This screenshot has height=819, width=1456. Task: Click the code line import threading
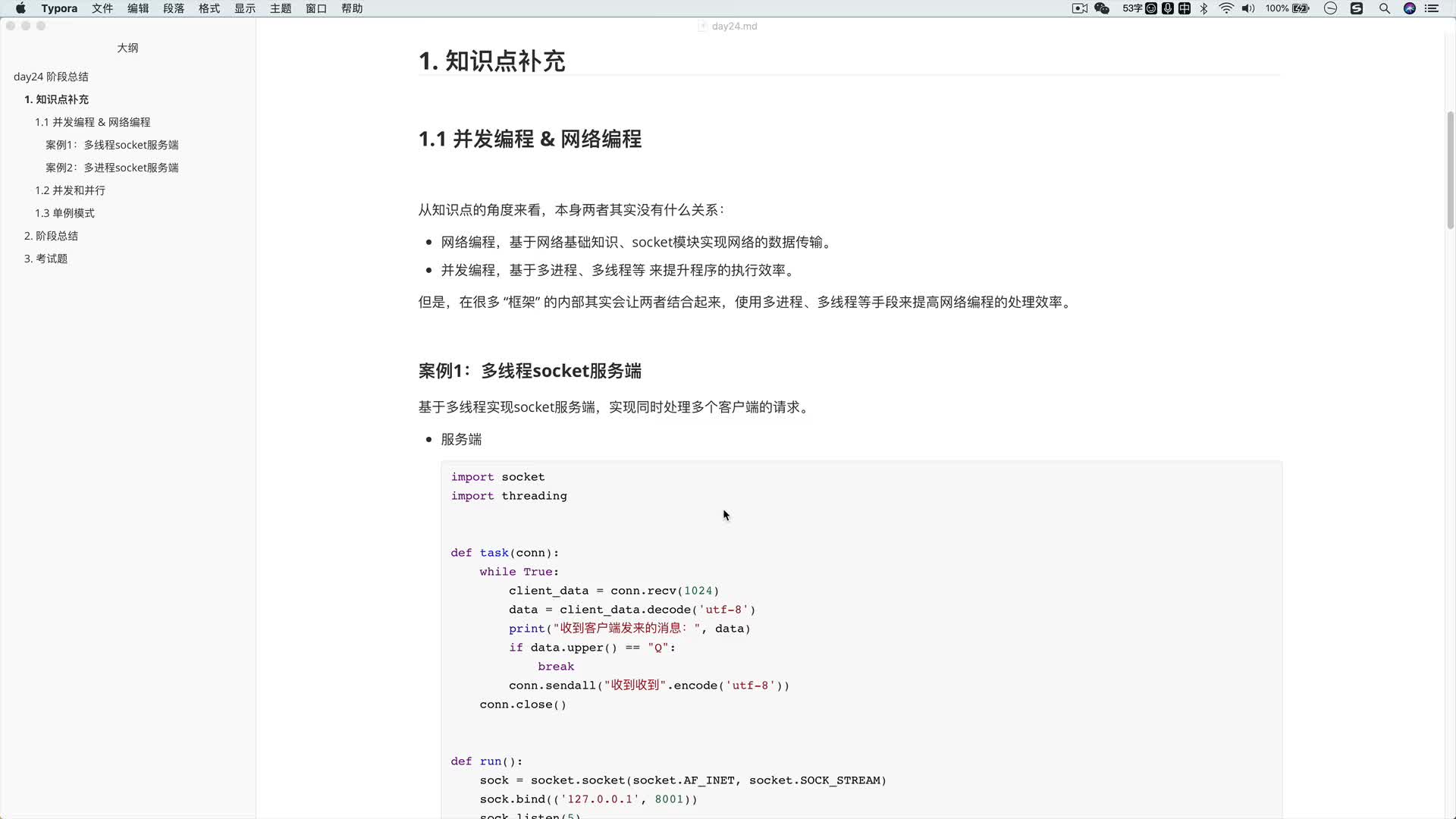point(509,496)
